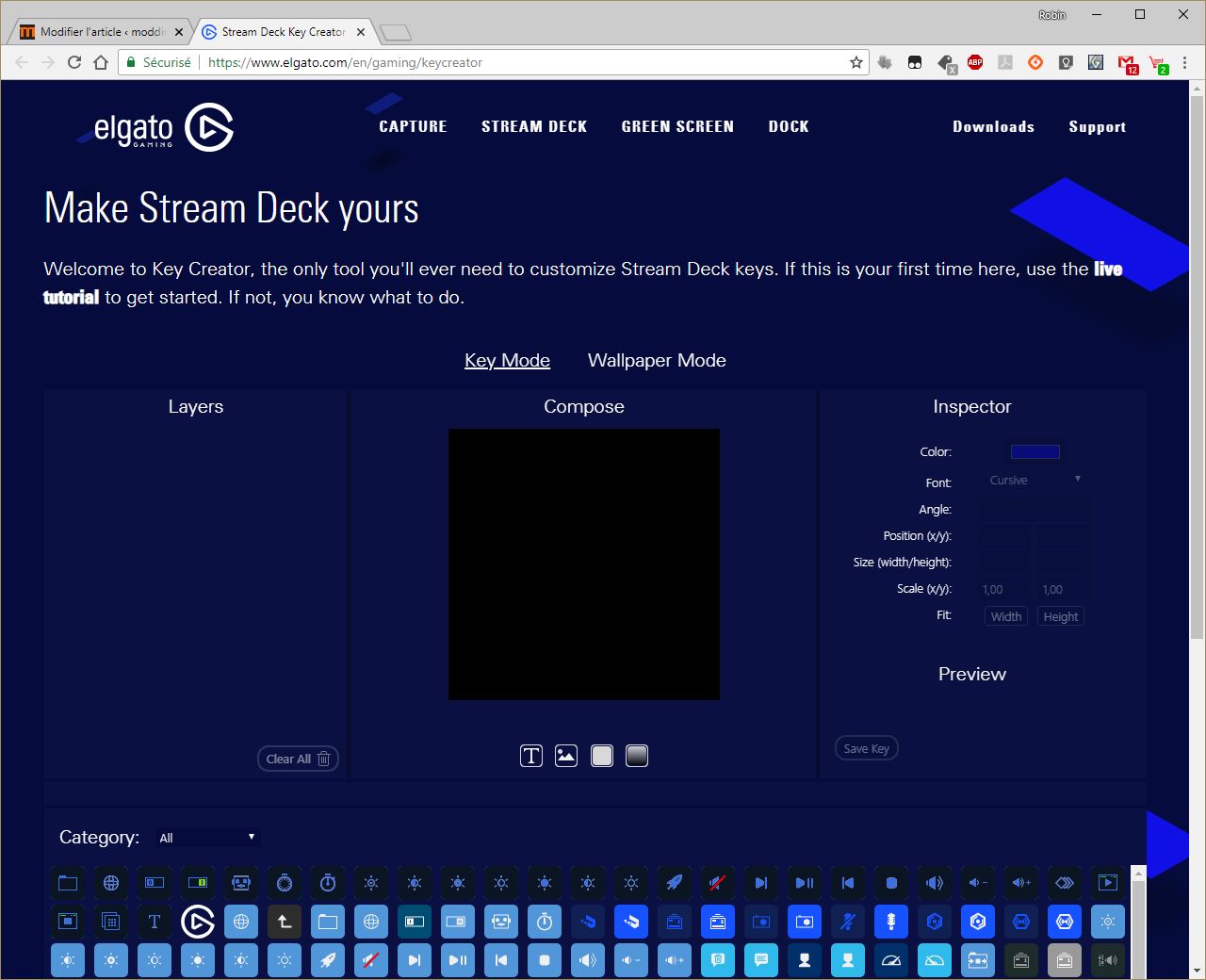Select the double diamond icon
This screenshot has height=980, width=1206.
1065,883
